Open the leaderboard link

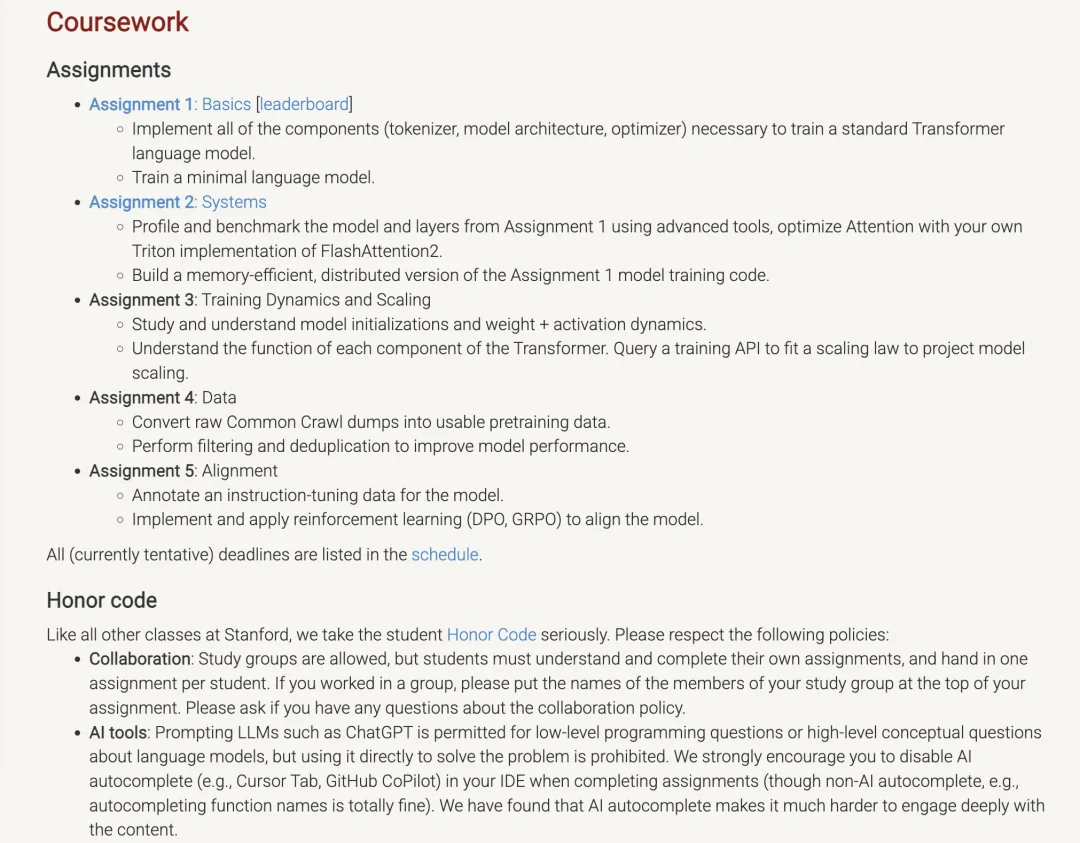click(304, 105)
